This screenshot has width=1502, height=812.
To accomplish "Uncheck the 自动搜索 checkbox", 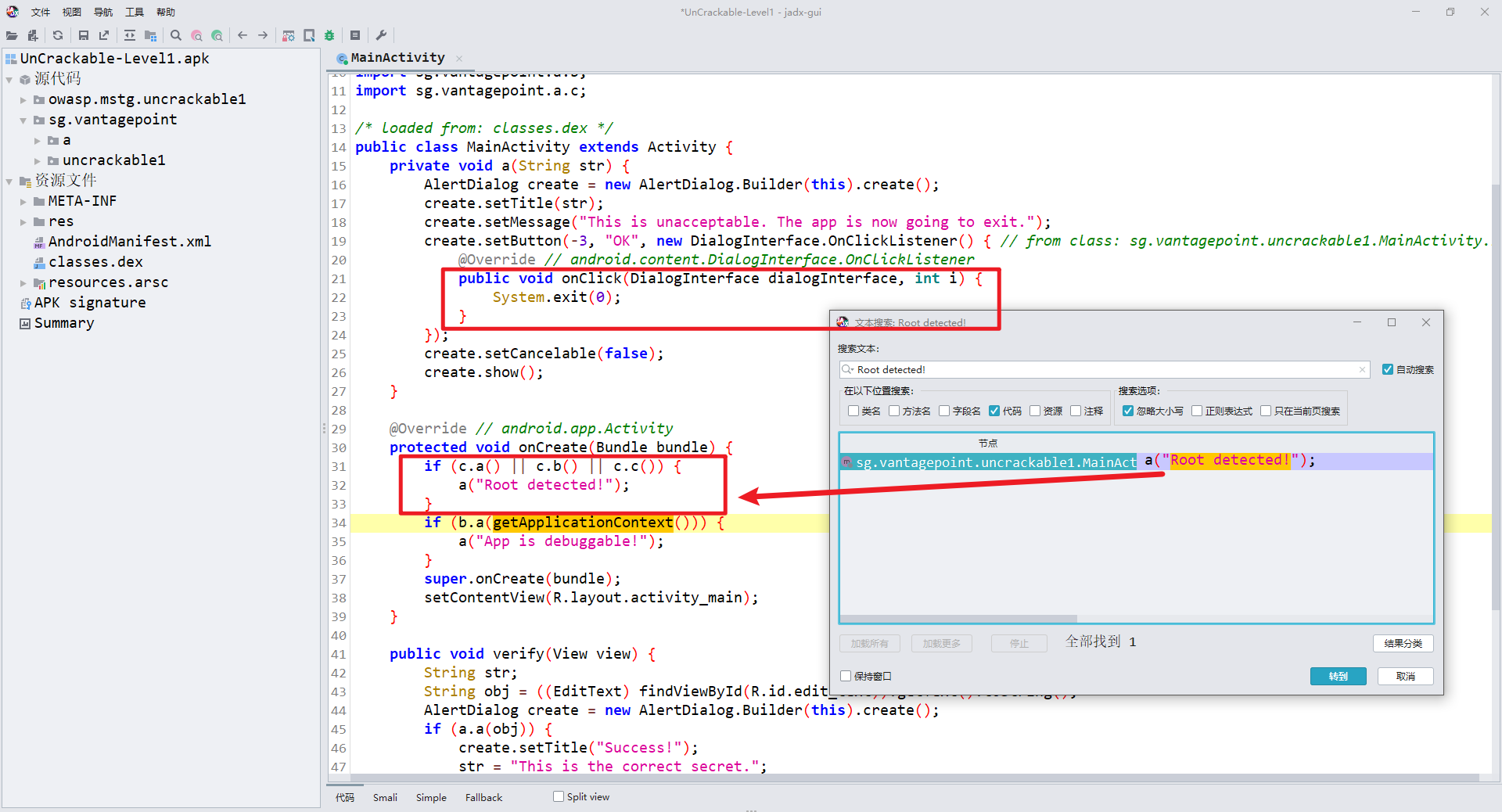I will click(1388, 369).
